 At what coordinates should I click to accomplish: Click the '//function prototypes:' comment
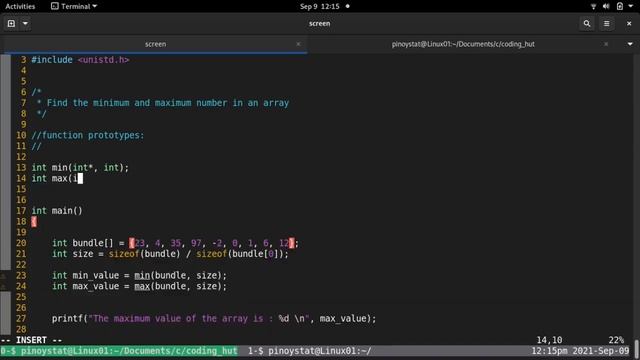tap(88, 135)
